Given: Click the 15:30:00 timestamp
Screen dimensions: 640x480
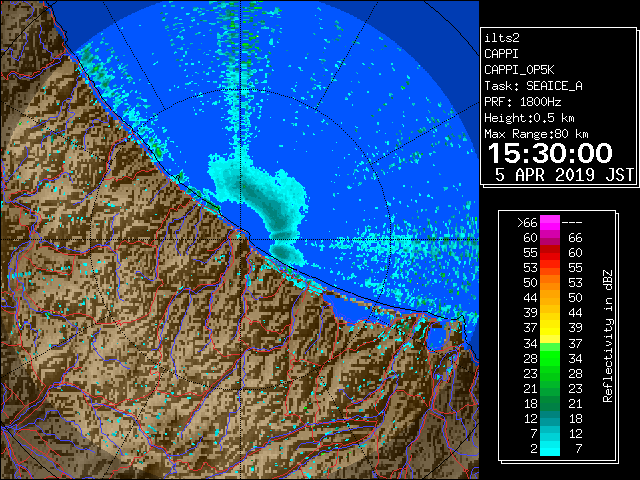Looking at the screenshot, I should [x=550, y=153].
